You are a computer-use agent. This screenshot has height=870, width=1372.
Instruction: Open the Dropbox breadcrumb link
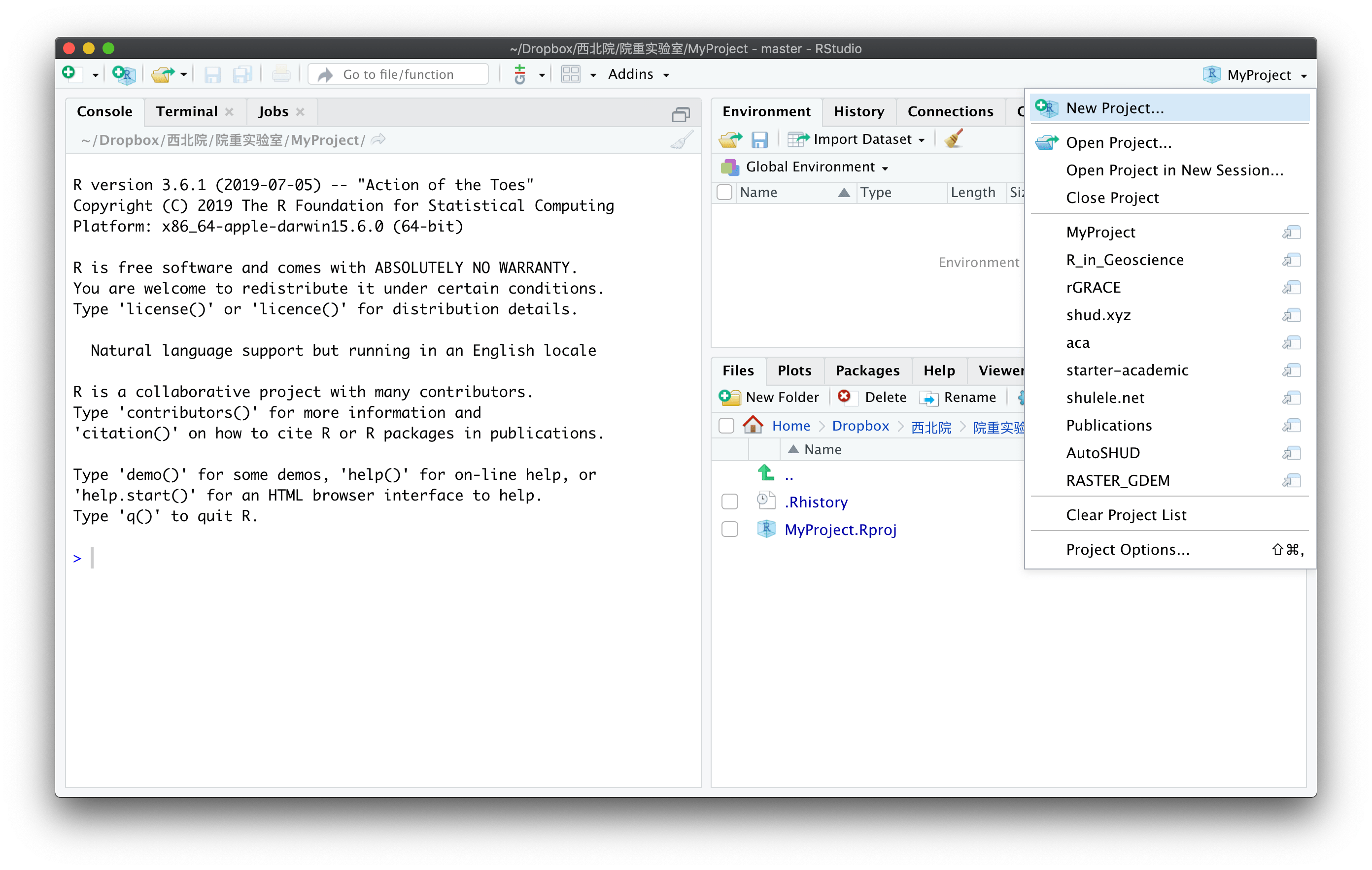(x=860, y=426)
